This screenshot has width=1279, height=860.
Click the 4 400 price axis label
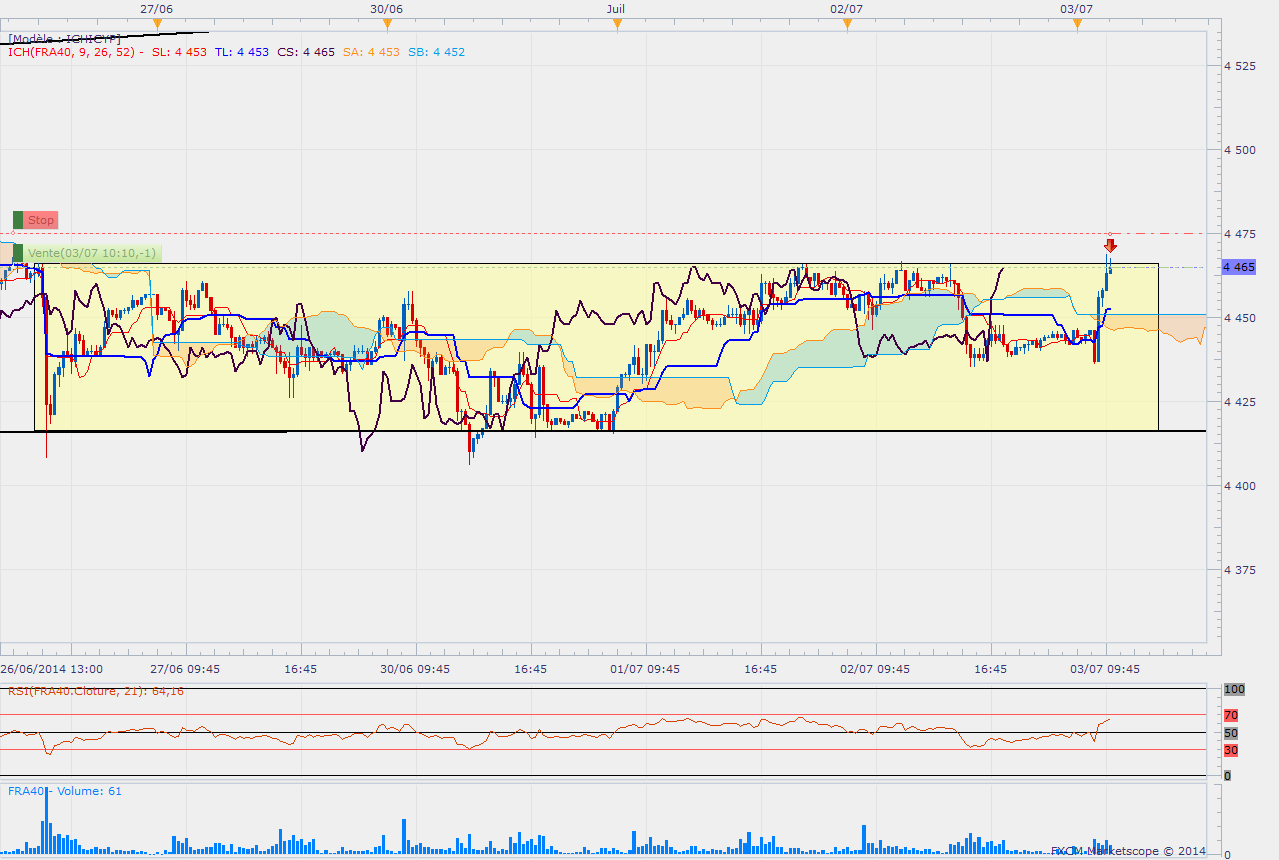pos(1240,486)
